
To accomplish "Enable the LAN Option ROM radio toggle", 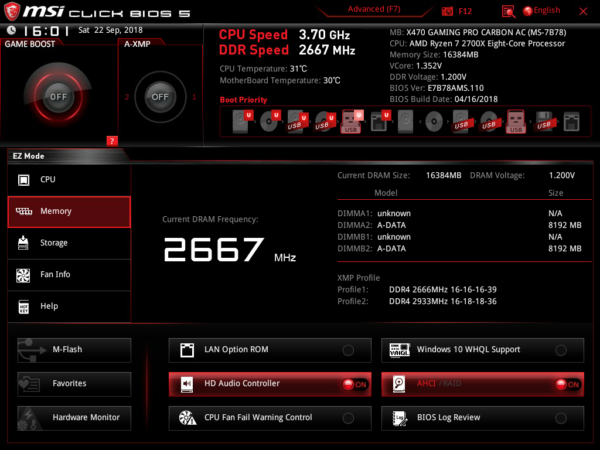I will [x=348, y=350].
